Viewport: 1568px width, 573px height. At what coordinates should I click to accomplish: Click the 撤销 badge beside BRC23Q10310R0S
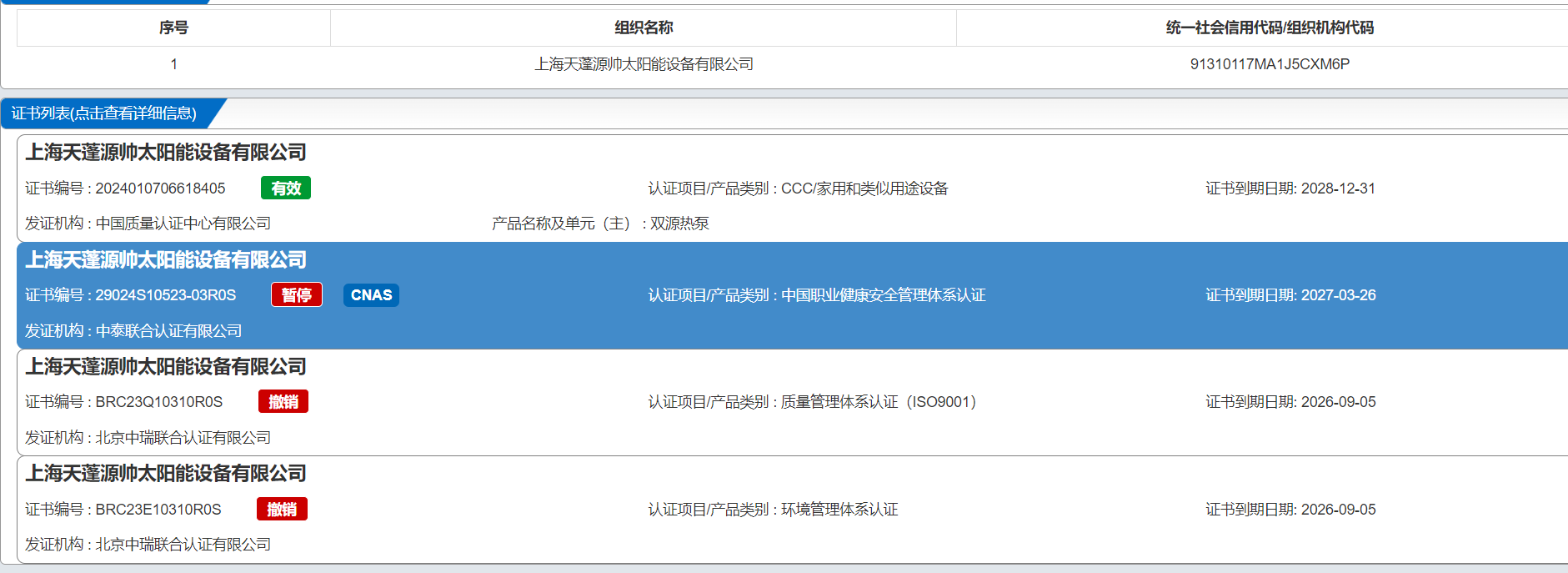pos(283,402)
